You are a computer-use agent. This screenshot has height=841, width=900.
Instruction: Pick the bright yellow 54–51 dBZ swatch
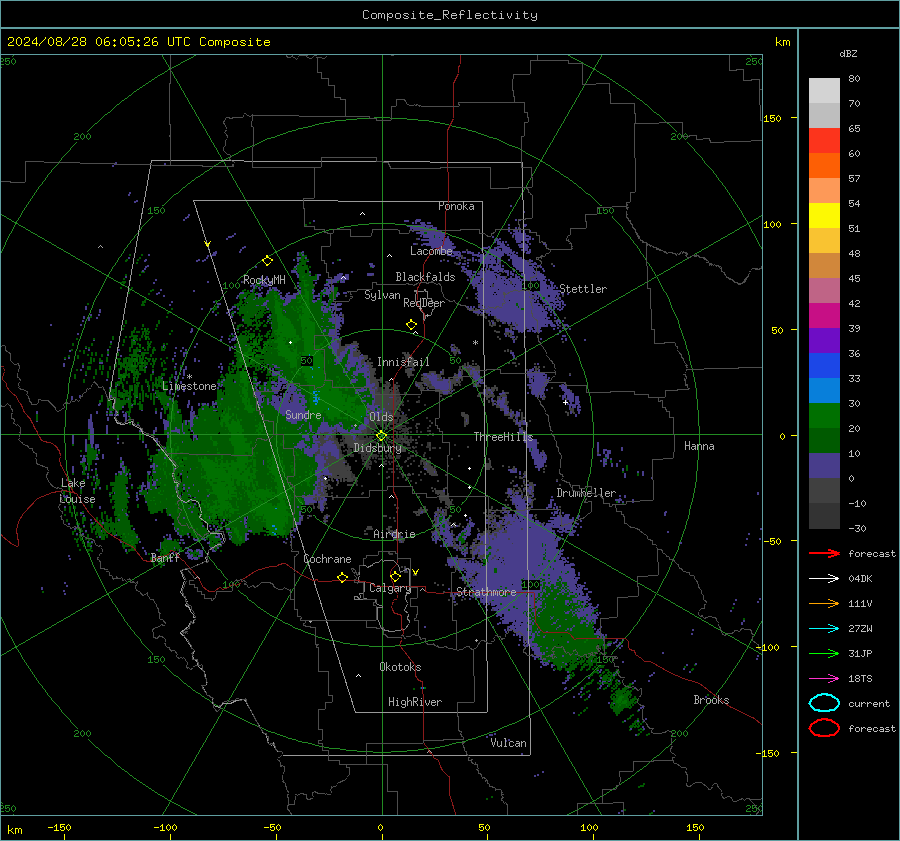coord(824,216)
